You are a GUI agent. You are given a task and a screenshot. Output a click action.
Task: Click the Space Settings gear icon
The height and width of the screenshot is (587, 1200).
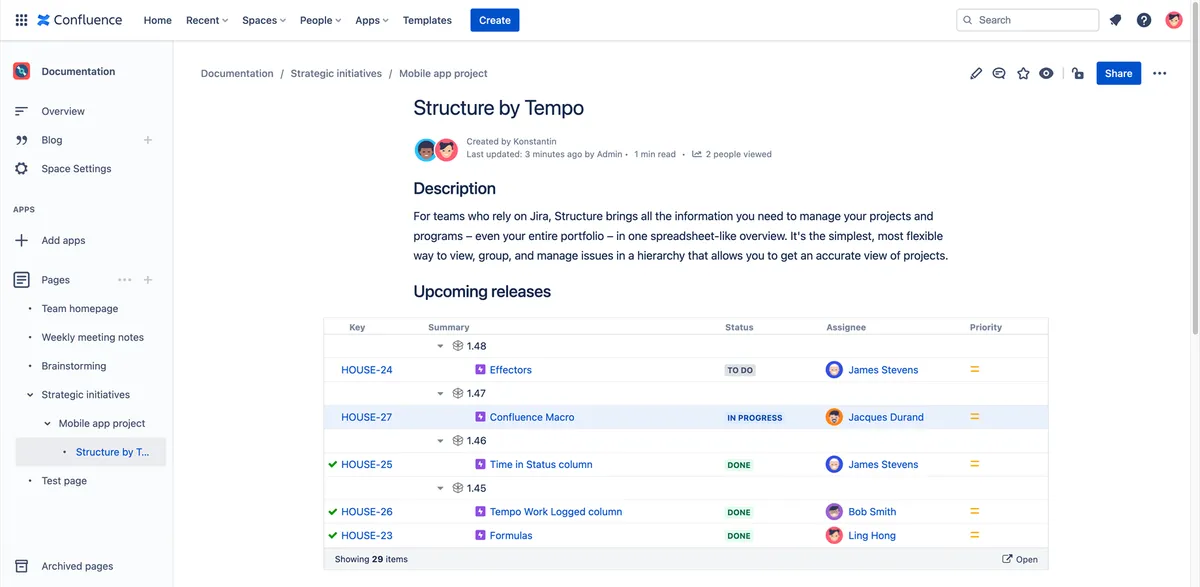pos(21,169)
